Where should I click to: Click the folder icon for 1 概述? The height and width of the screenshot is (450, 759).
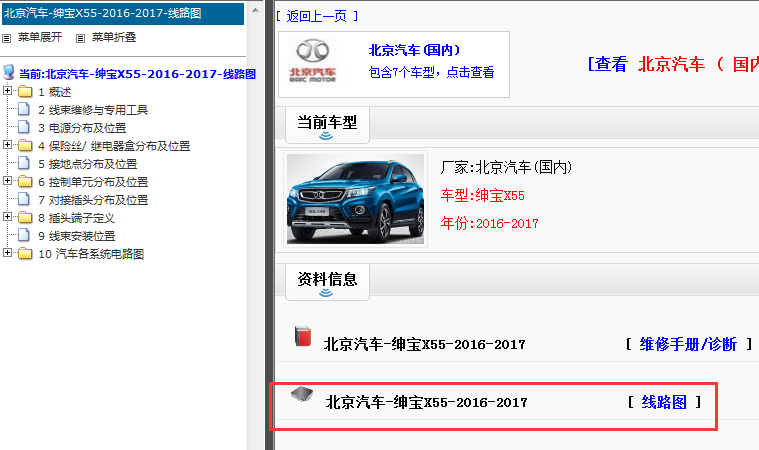point(25,91)
